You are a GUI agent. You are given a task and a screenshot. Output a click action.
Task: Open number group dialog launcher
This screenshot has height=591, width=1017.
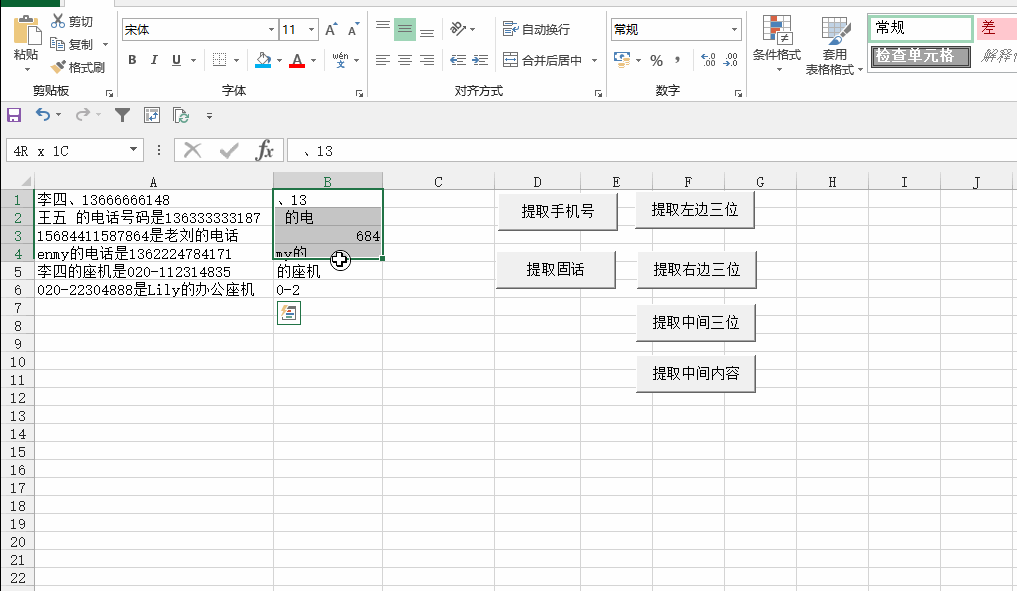pos(738,93)
